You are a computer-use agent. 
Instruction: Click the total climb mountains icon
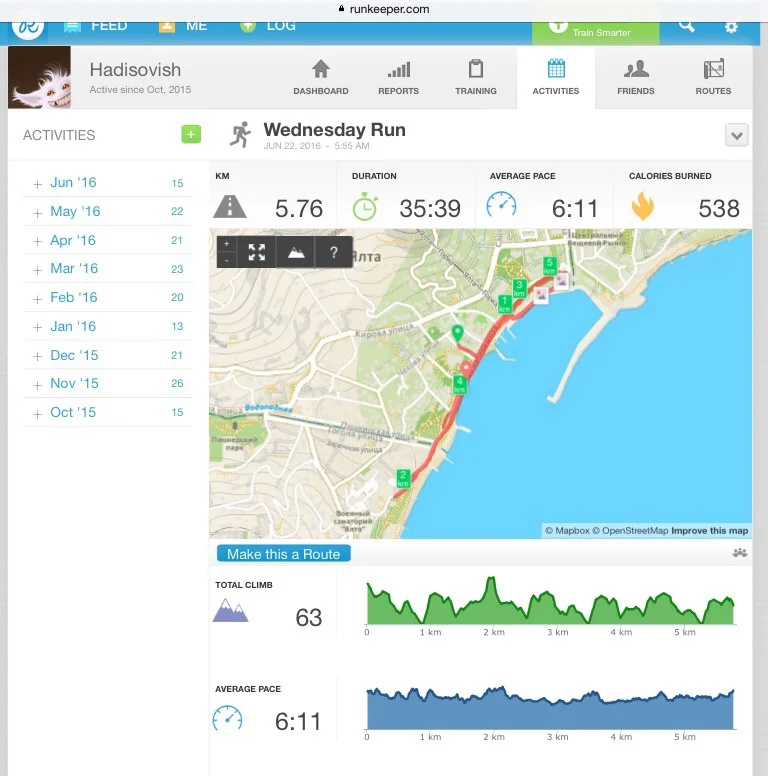point(230,610)
